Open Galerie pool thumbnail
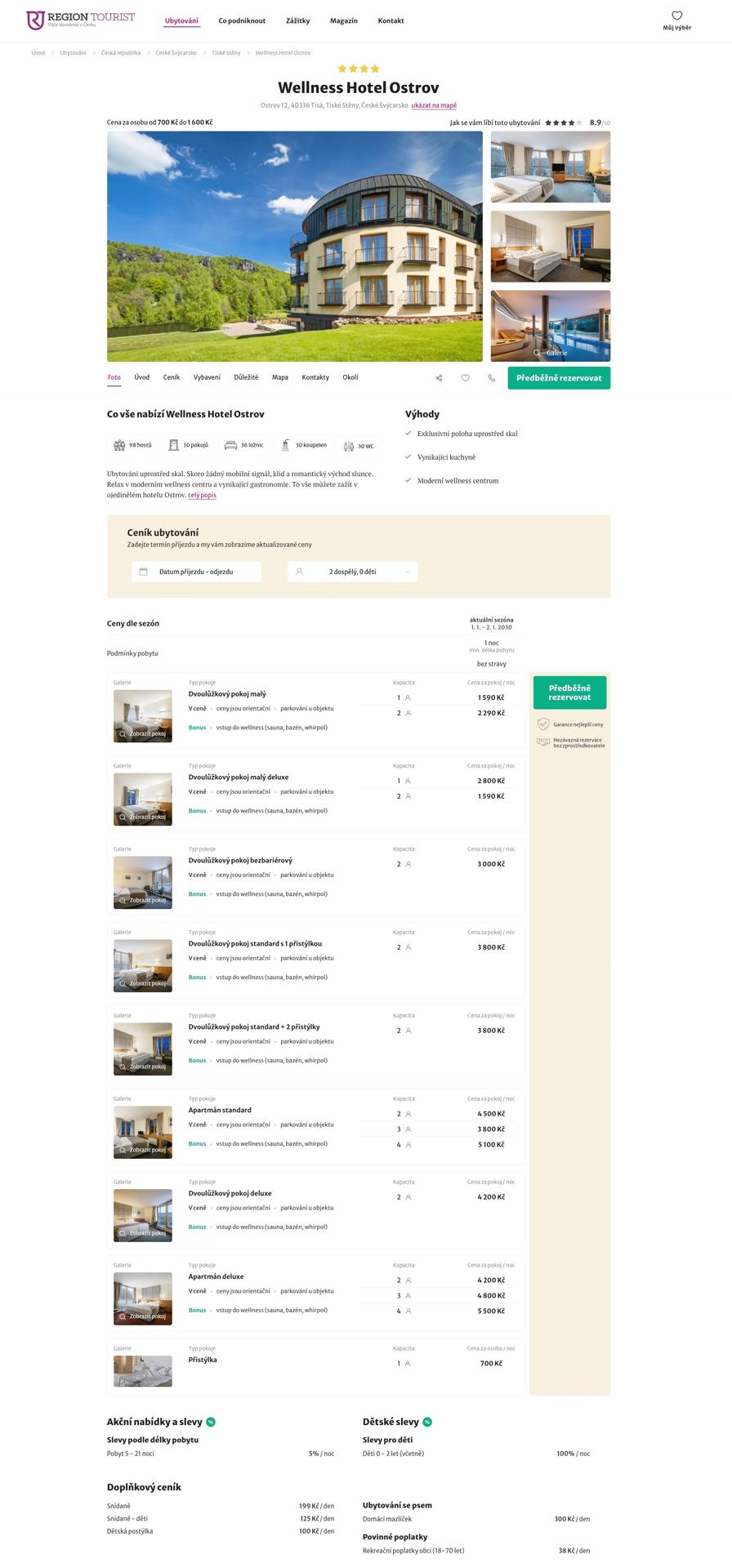The height and width of the screenshot is (1568, 732). [x=550, y=326]
